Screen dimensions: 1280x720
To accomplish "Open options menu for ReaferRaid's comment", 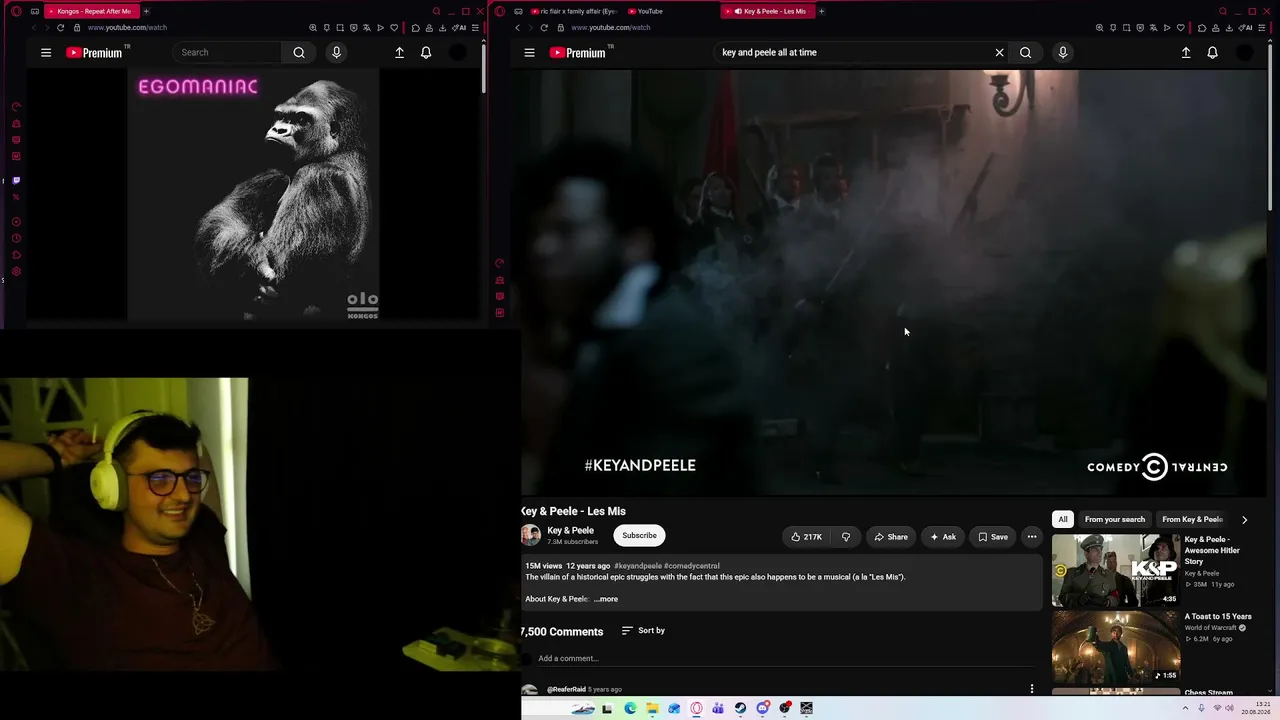I will pyautogui.click(x=1032, y=689).
